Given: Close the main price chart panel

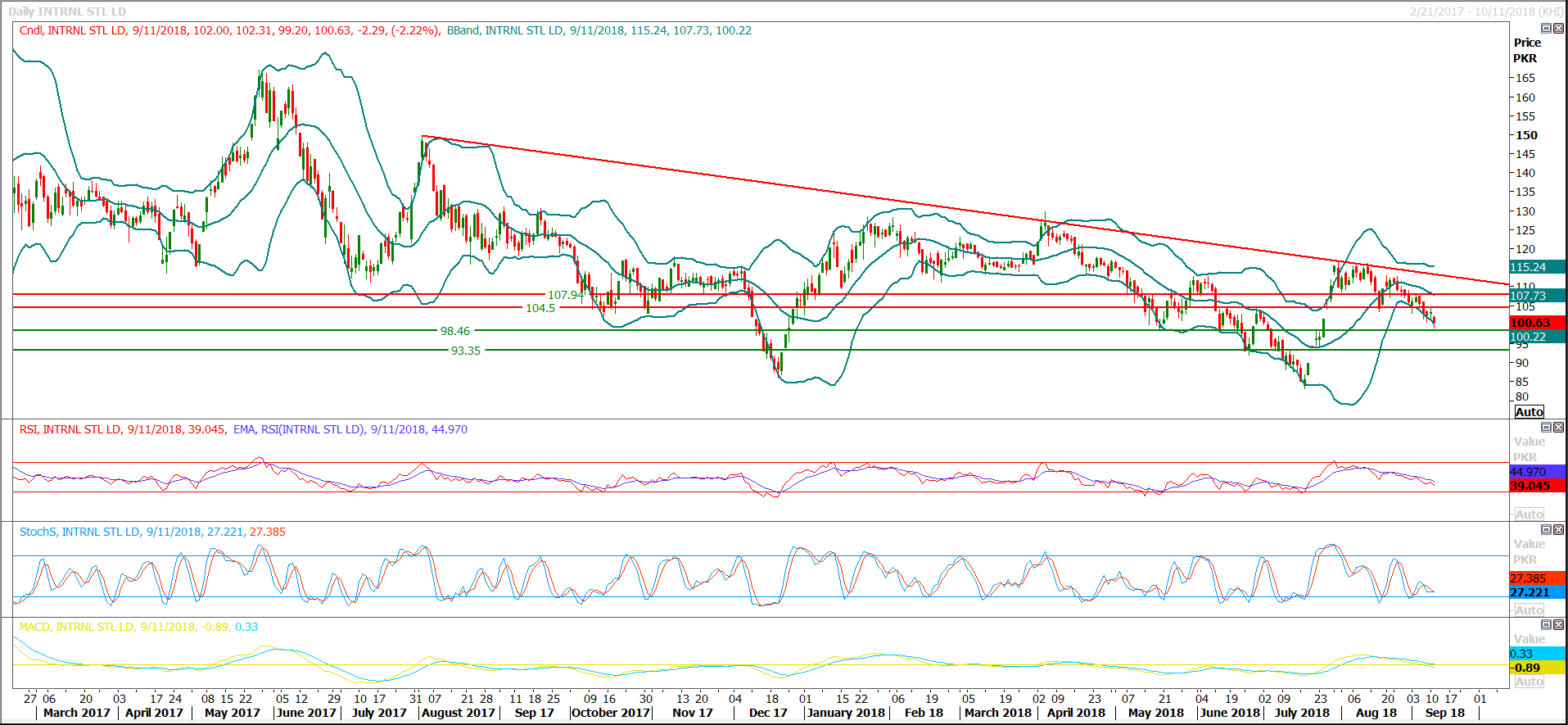Looking at the screenshot, I should pyautogui.click(x=1558, y=29).
